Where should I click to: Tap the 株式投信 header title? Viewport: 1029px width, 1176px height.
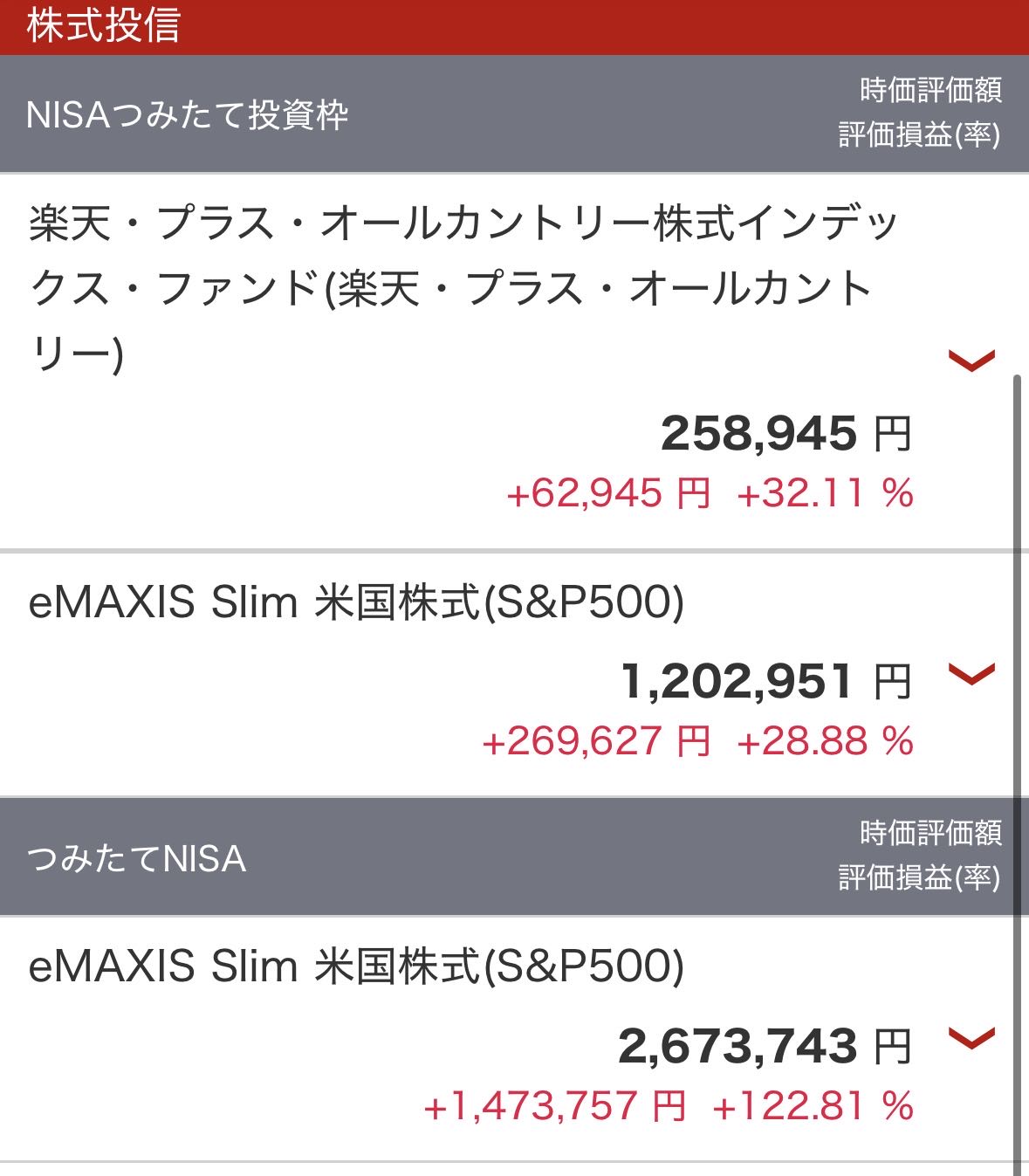coord(104,25)
